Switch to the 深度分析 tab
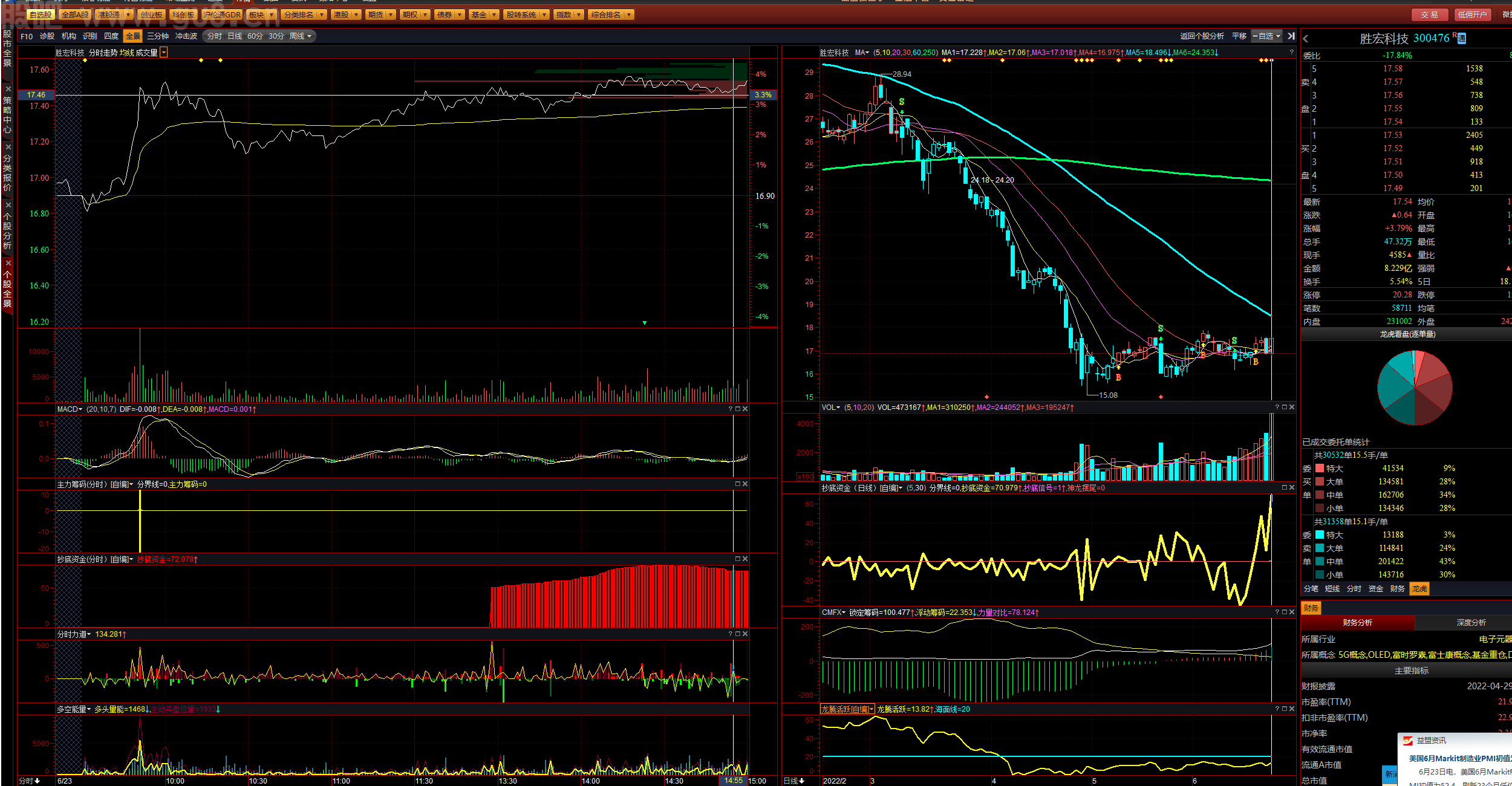Image resolution: width=1512 pixels, height=786 pixels. point(1471,623)
